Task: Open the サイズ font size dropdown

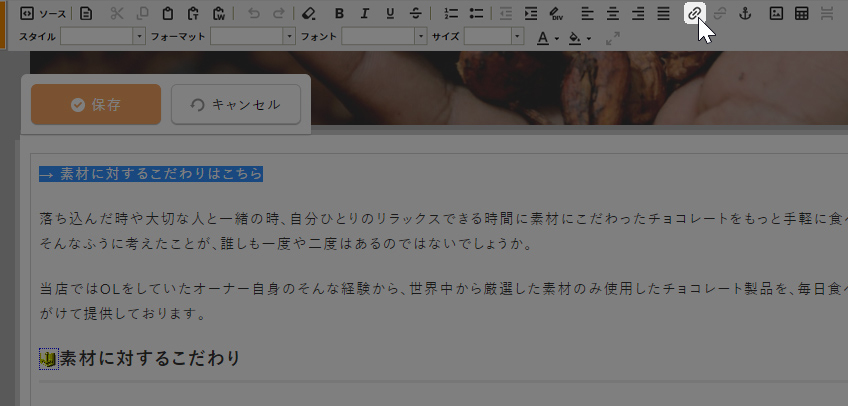Action: click(517, 37)
